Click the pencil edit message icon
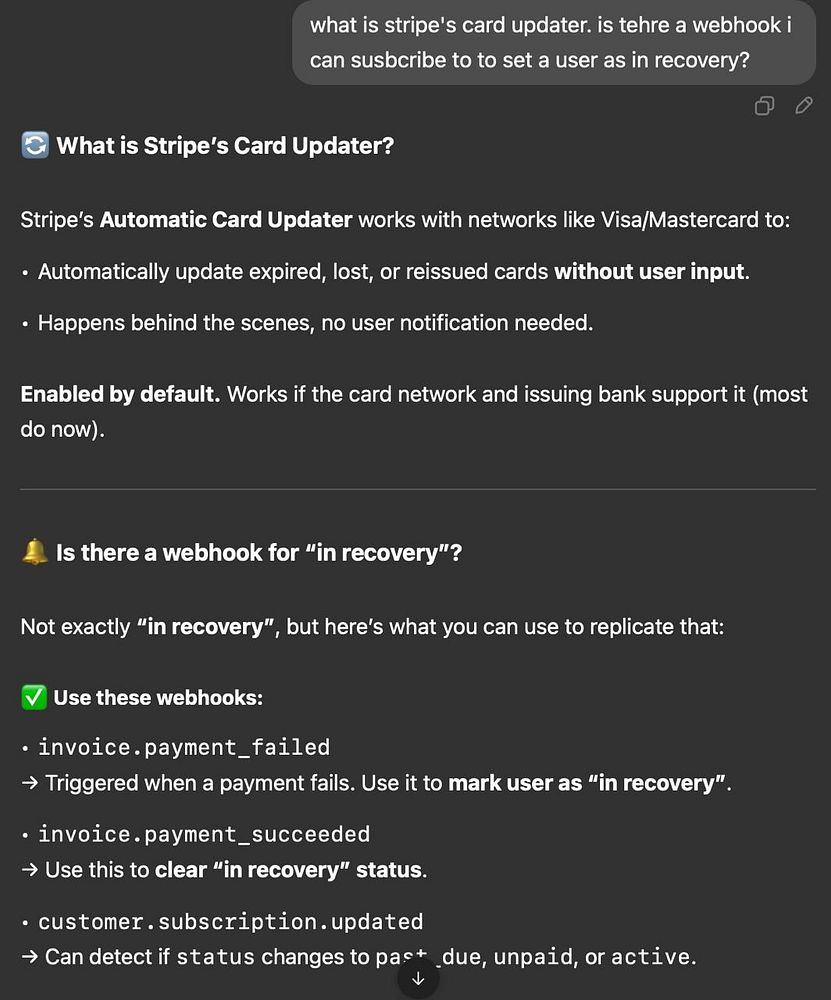This screenshot has width=831, height=1000. [x=804, y=106]
